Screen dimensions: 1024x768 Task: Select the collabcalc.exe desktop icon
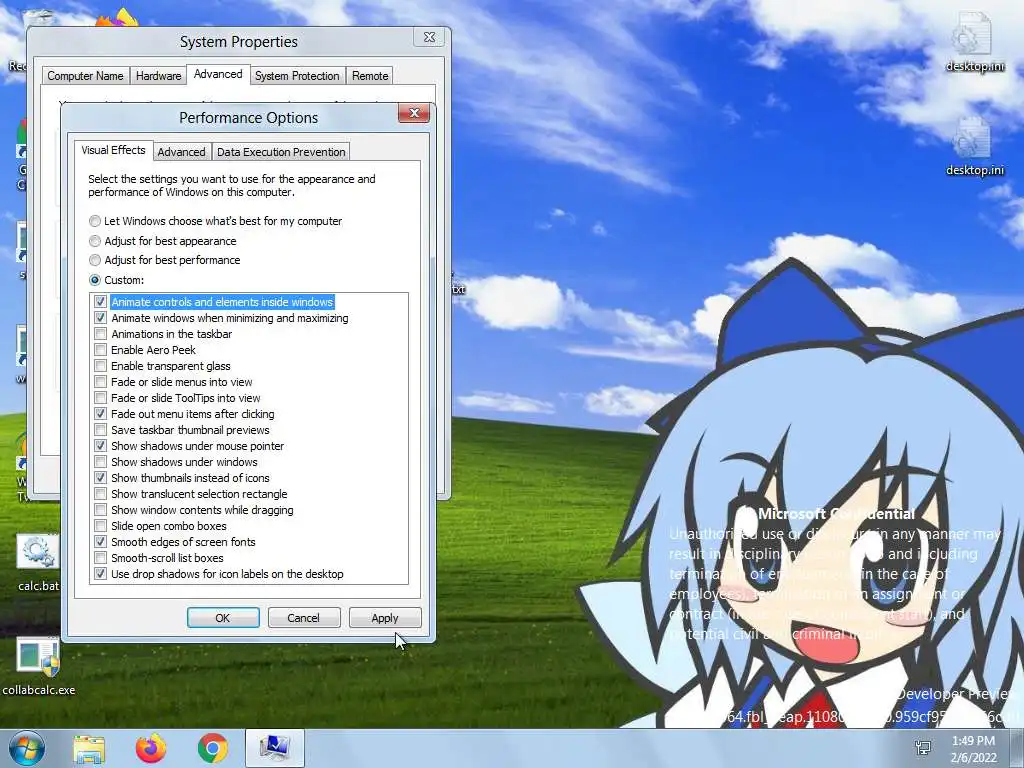click(39, 667)
